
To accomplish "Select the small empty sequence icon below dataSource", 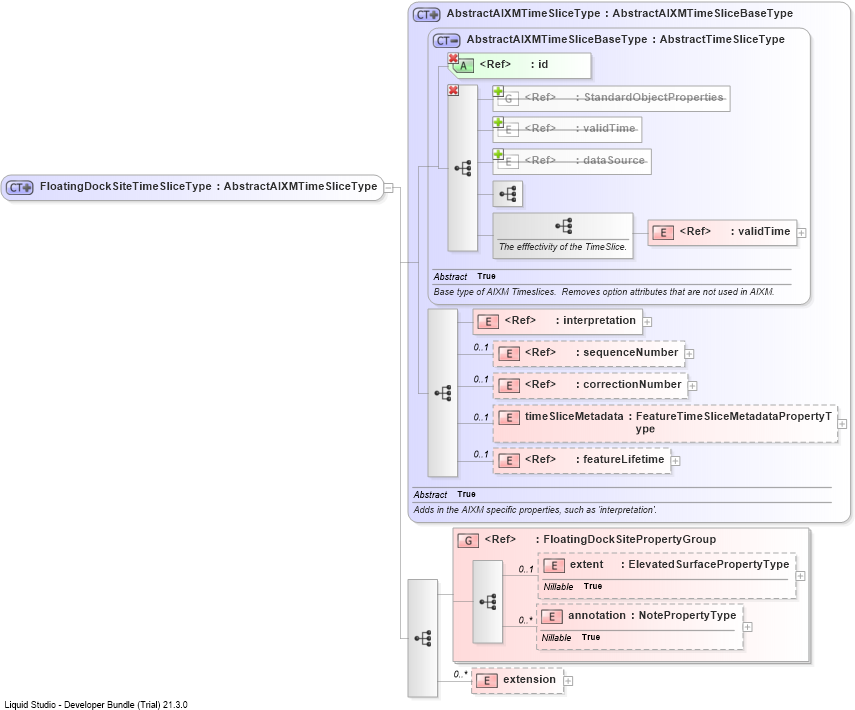I will (508, 194).
